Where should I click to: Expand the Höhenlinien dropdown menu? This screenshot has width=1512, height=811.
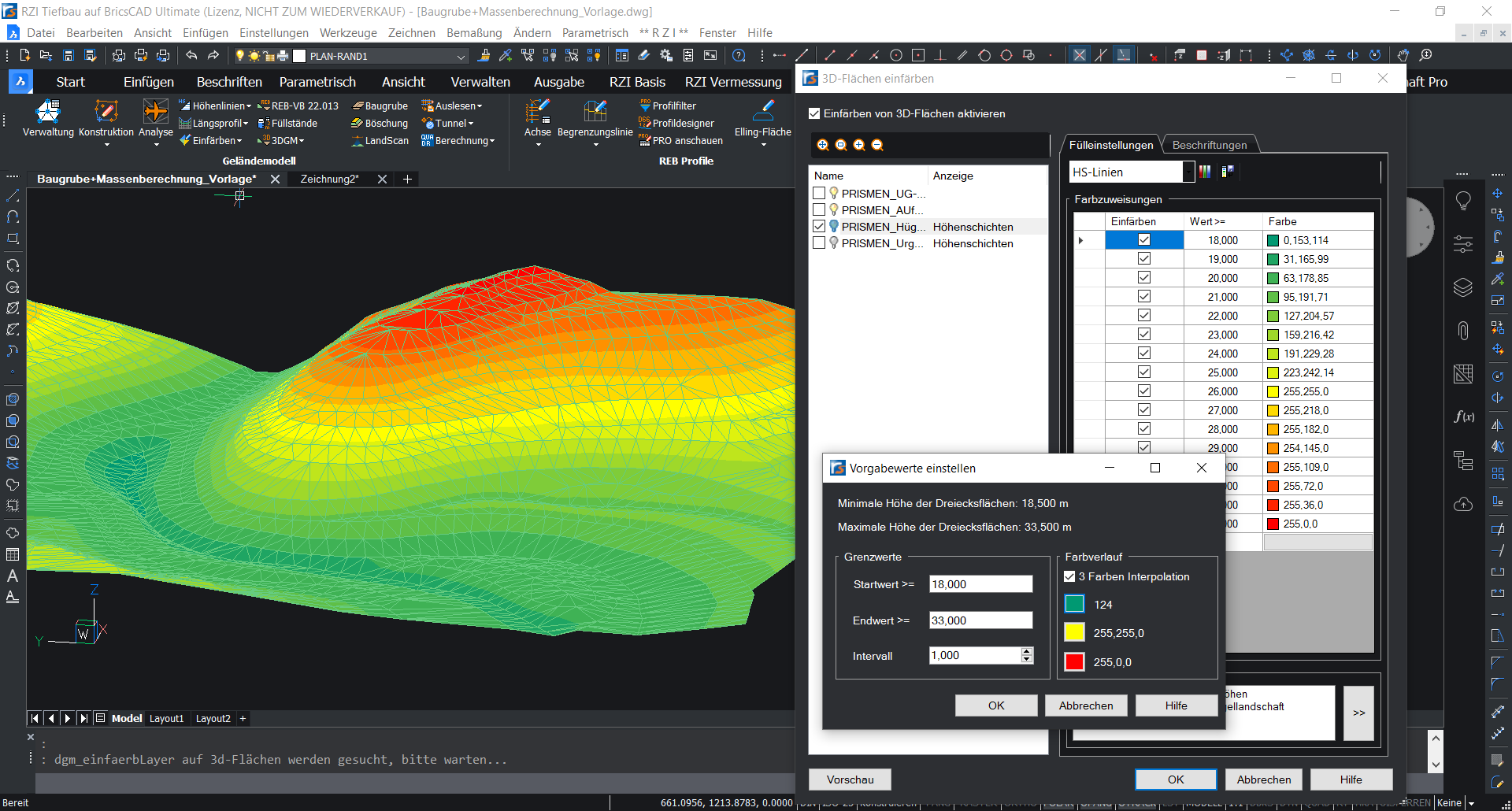coord(248,106)
